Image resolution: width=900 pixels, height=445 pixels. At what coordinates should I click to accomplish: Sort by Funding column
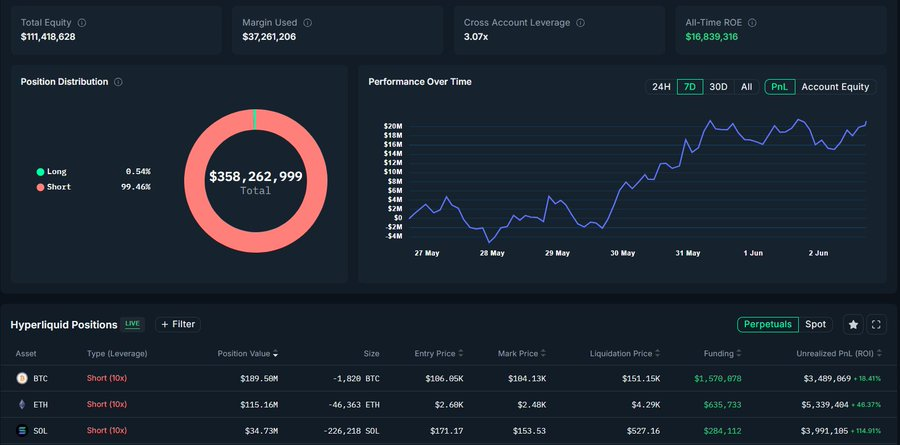[723, 354]
